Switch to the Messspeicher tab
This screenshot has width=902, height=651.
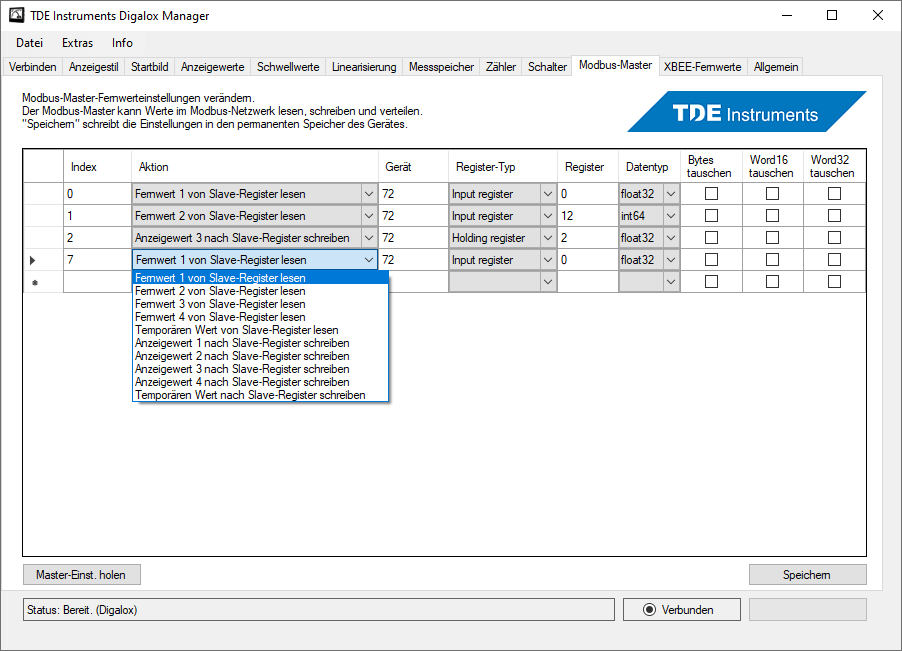[x=441, y=67]
